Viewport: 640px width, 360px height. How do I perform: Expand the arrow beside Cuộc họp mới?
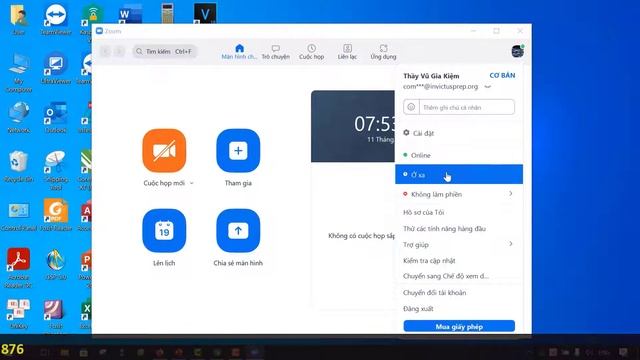tap(192, 183)
